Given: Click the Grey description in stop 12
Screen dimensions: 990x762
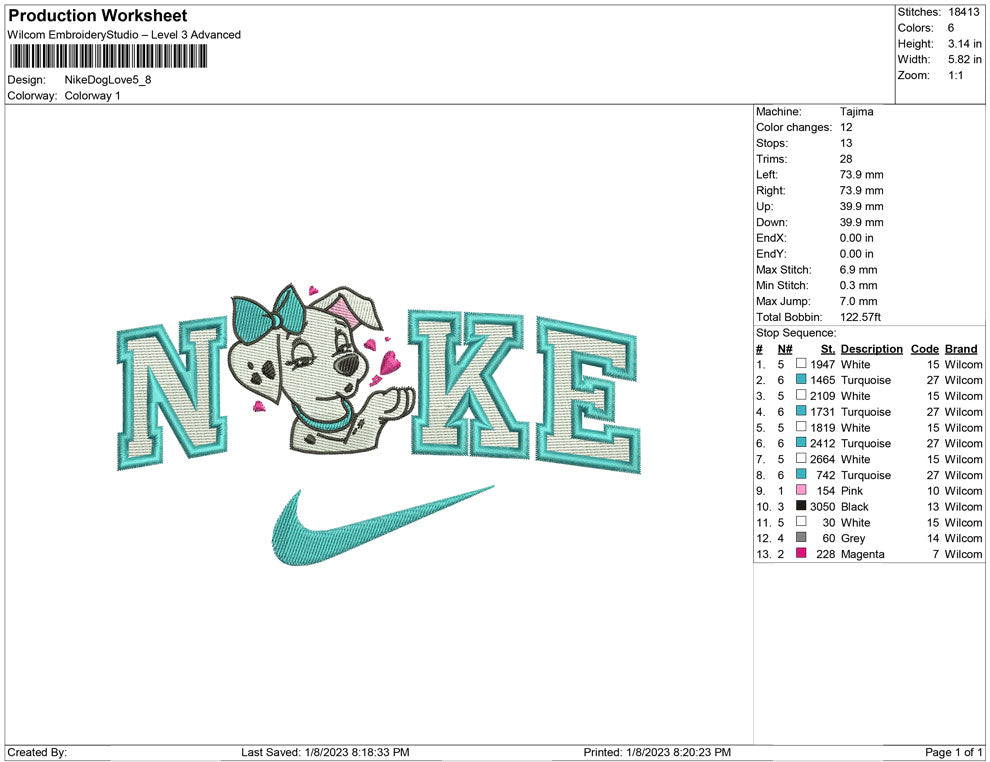Looking at the screenshot, I should click(853, 538).
